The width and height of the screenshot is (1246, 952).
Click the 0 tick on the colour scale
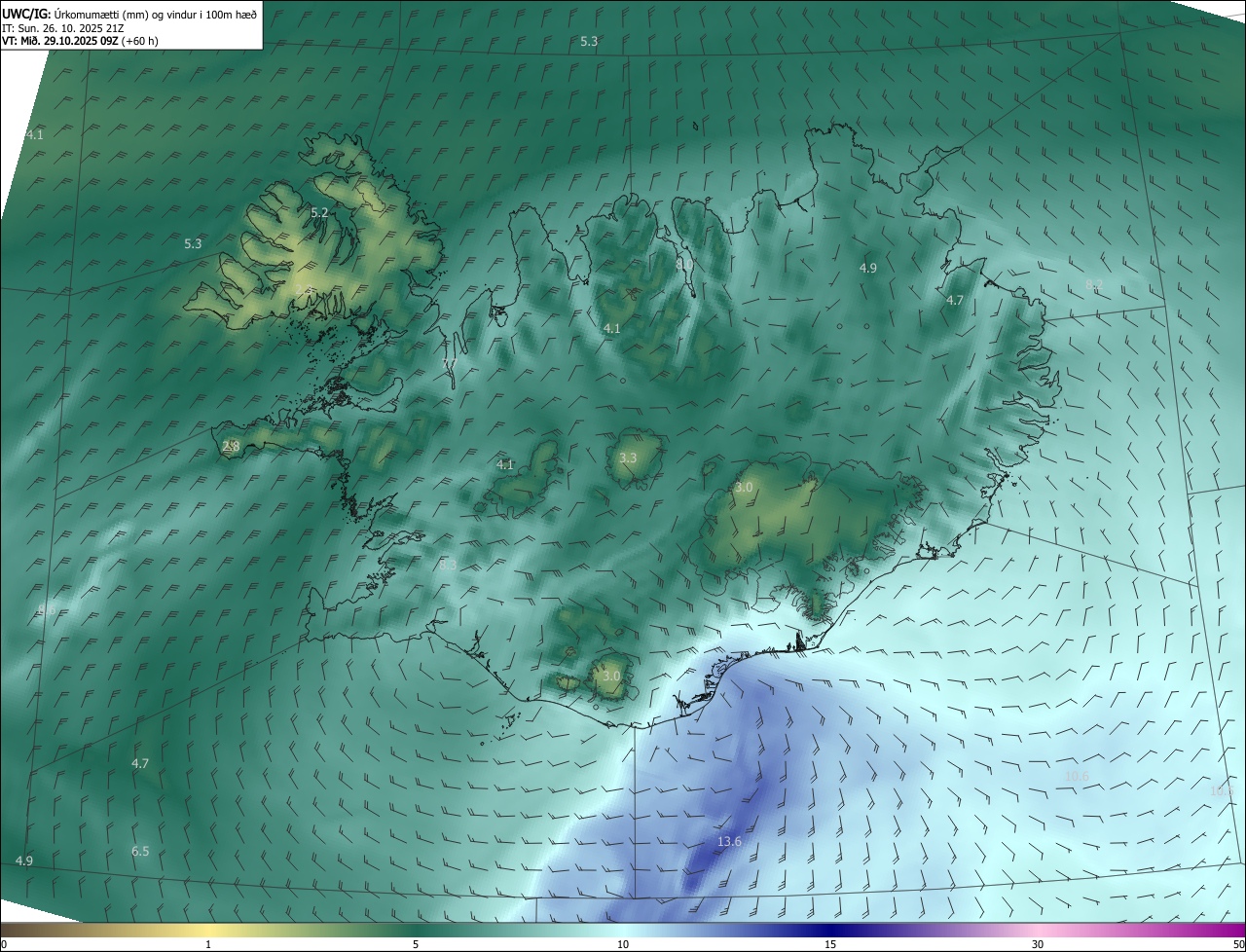click(x=4, y=944)
